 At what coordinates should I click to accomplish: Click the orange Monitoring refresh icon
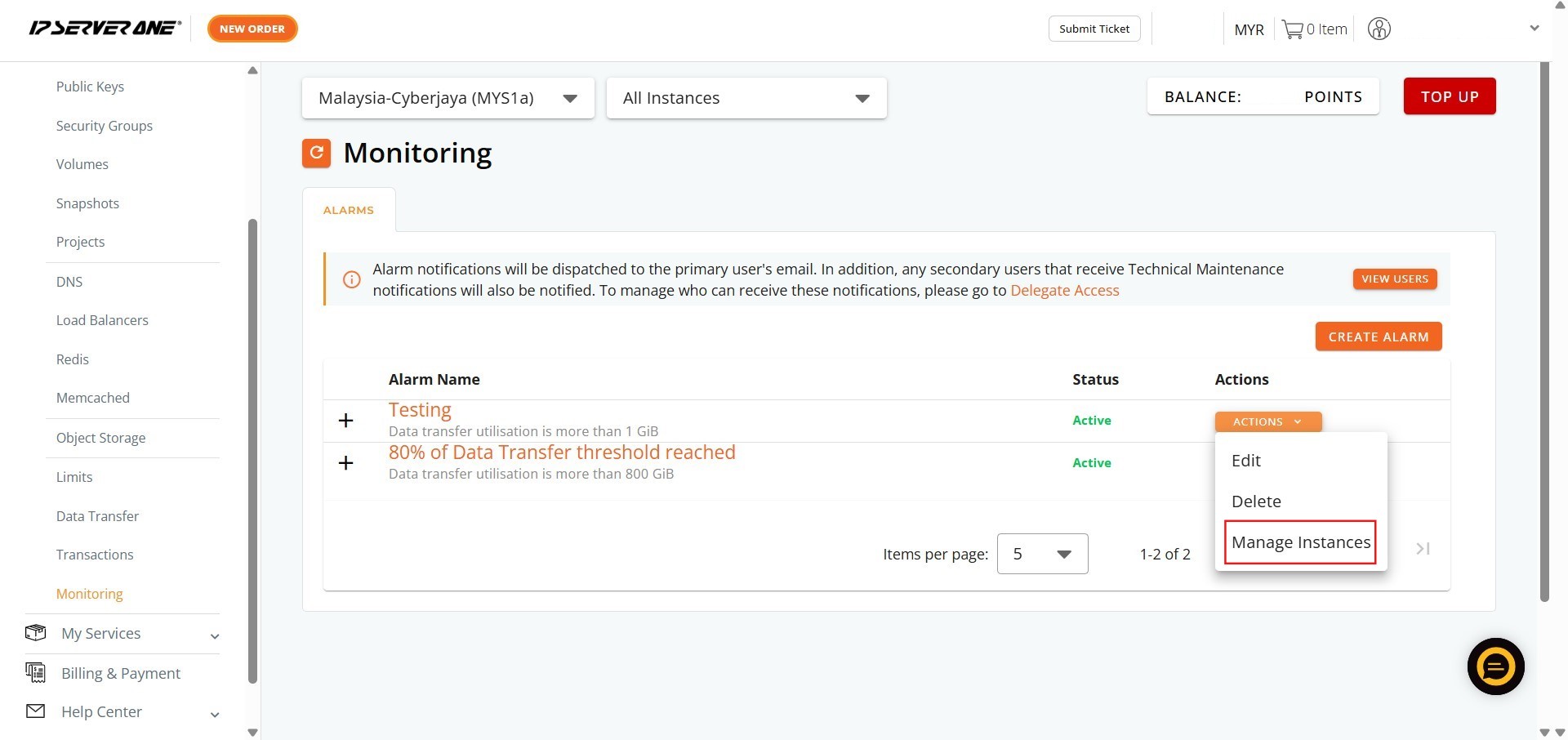tap(316, 153)
